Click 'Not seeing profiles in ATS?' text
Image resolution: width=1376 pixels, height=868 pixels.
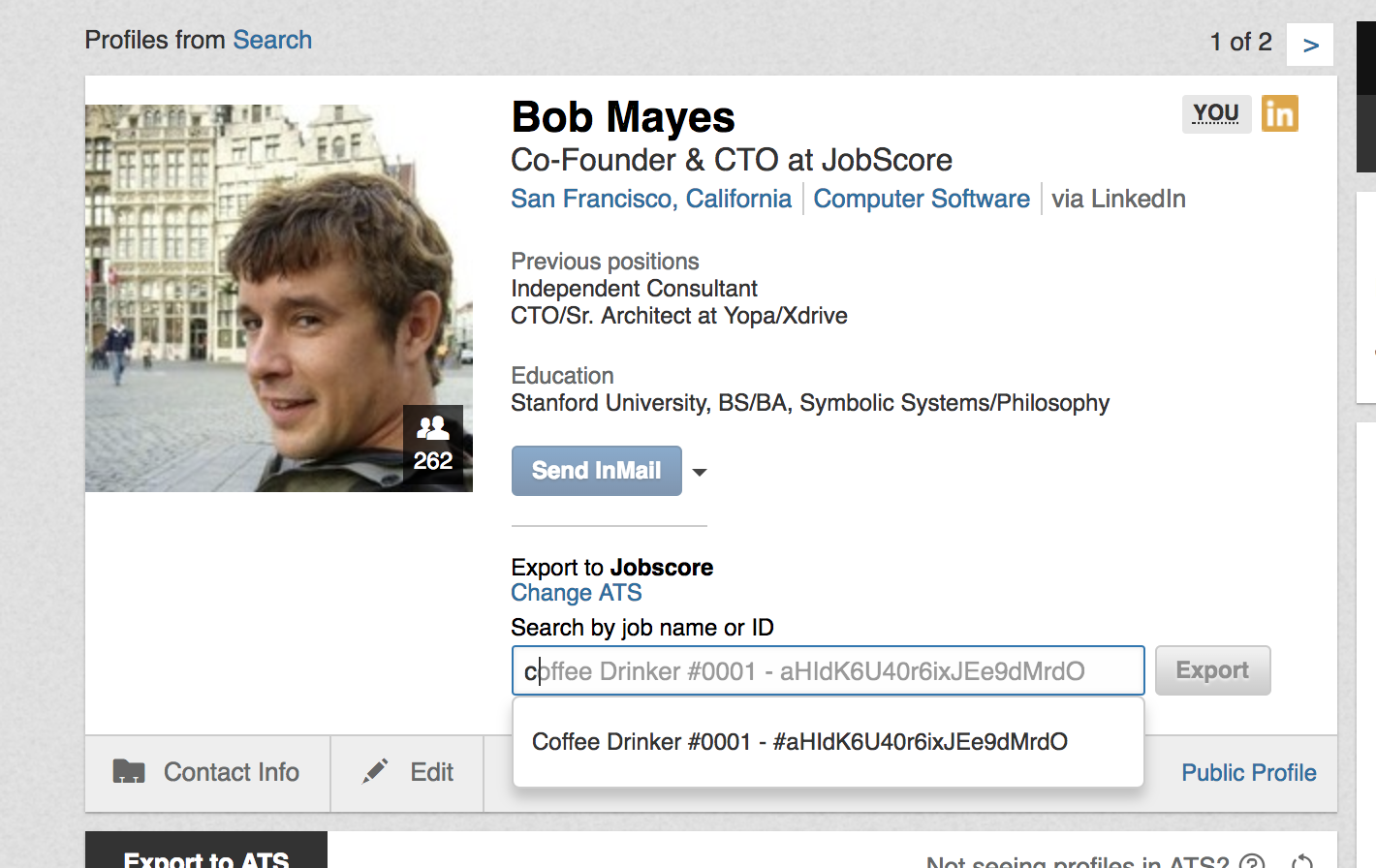tap(1078, 862)
